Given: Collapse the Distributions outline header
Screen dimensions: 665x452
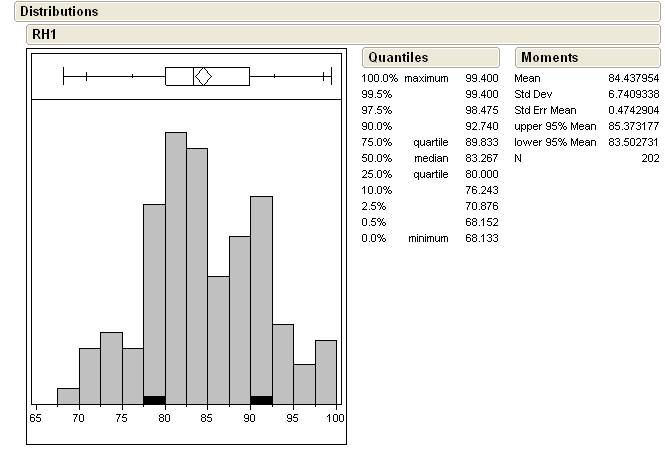Looking at the screenshot, I should (x=60, y=12).
